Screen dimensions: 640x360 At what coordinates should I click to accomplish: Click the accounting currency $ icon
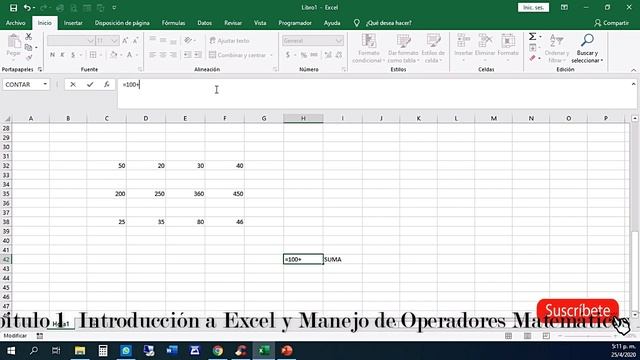click(x=288, y=55)
